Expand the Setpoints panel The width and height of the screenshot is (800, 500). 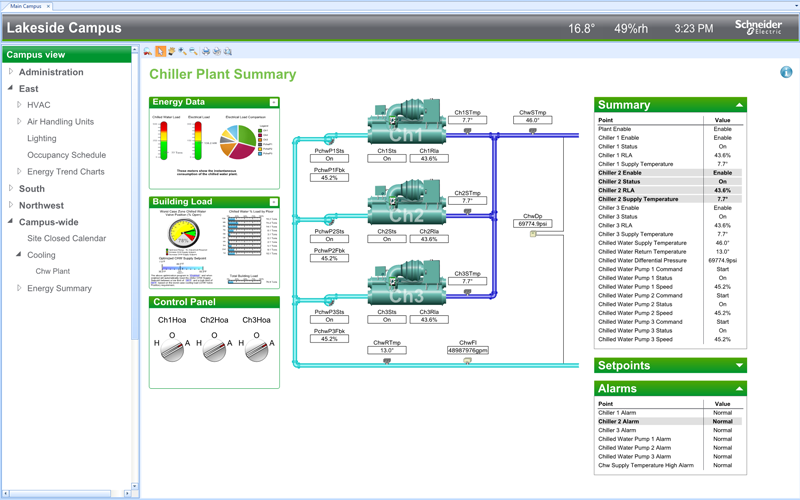tap(739, 365)
